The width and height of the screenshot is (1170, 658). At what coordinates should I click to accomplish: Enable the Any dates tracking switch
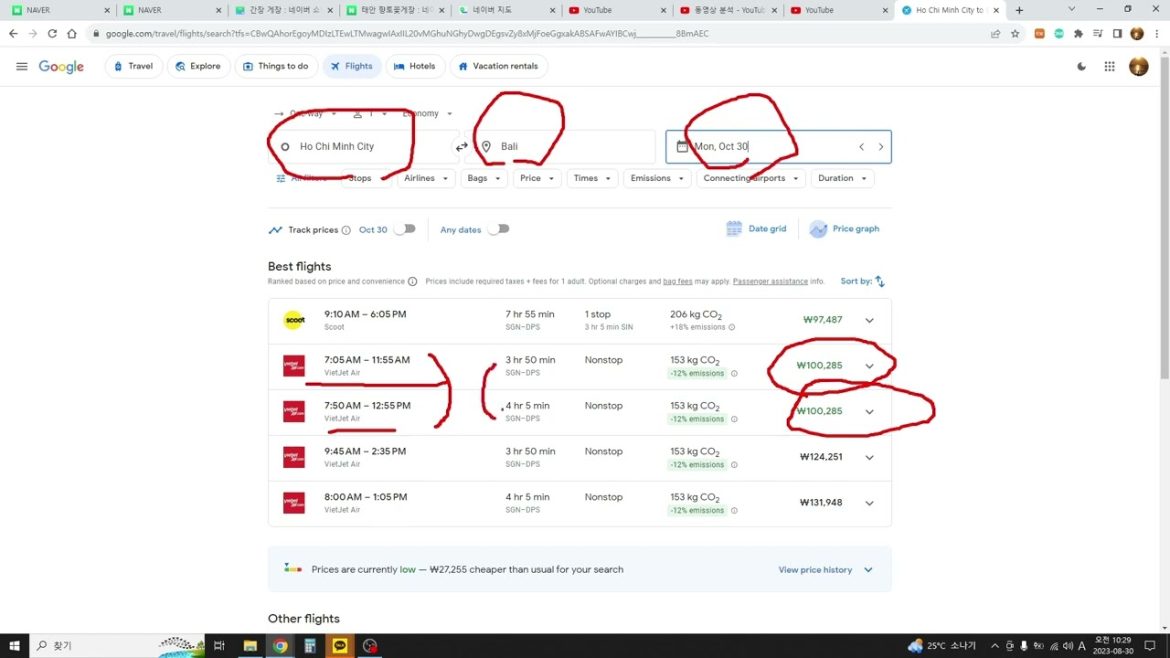[x=497, y=229]
